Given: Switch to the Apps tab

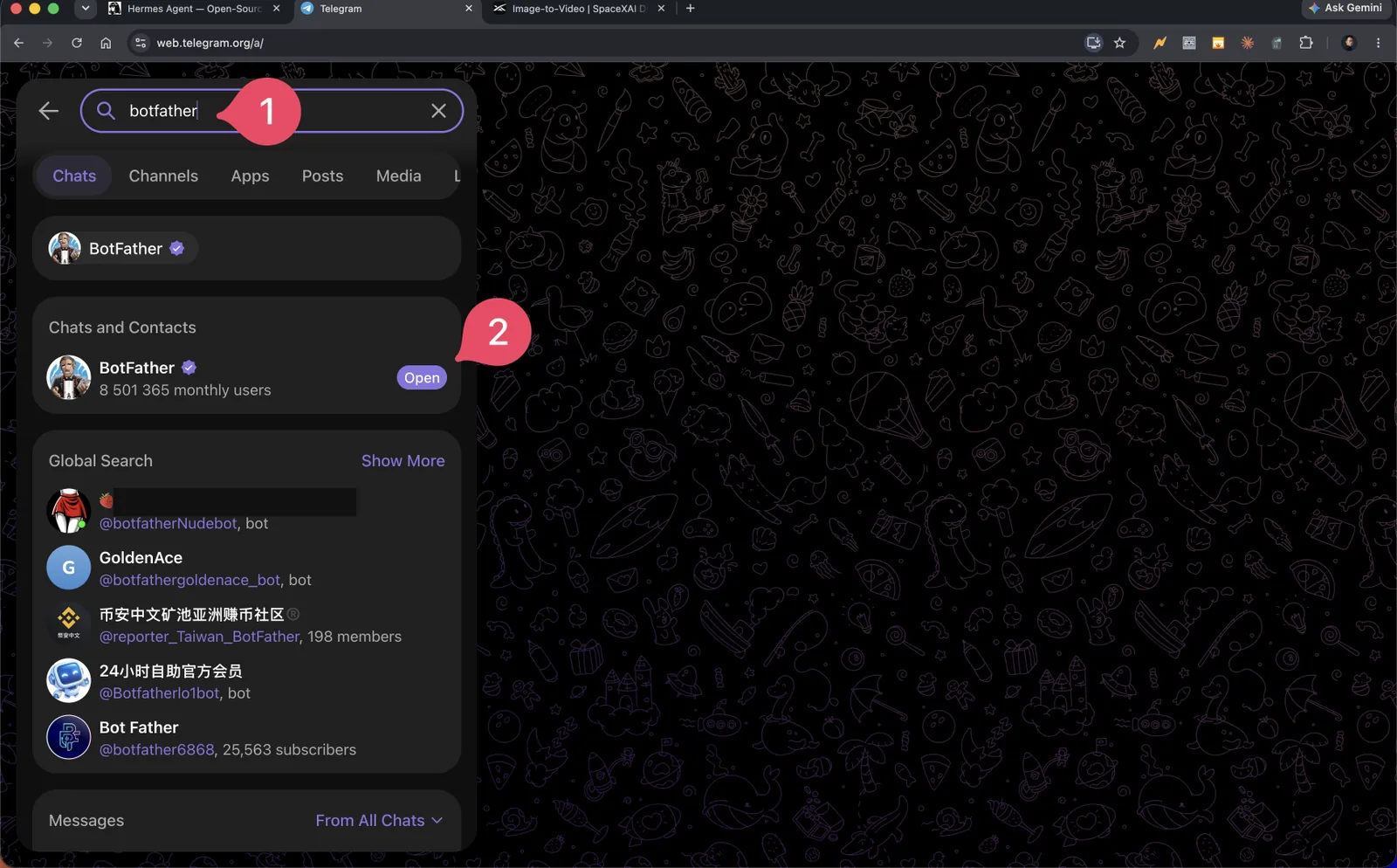Looking at the screenshot, I should click(x=250, y=176).
